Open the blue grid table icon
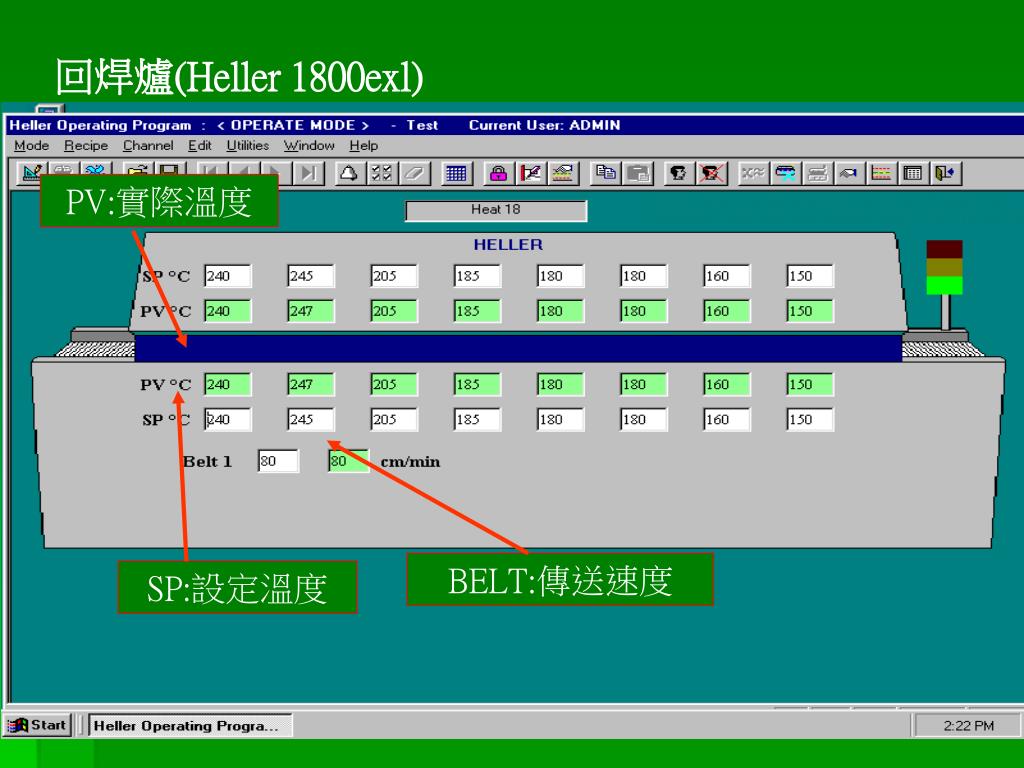1024x768 pixels. [456, 173]
